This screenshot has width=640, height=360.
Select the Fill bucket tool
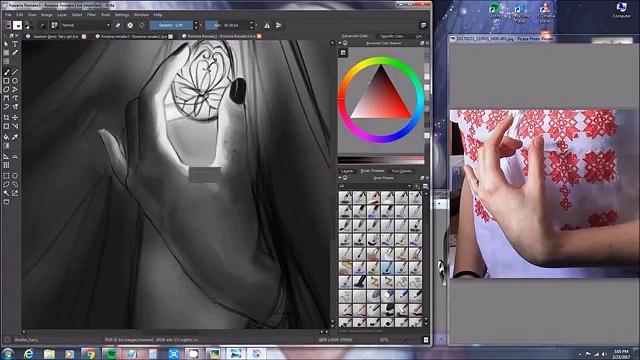coord(6,137)
